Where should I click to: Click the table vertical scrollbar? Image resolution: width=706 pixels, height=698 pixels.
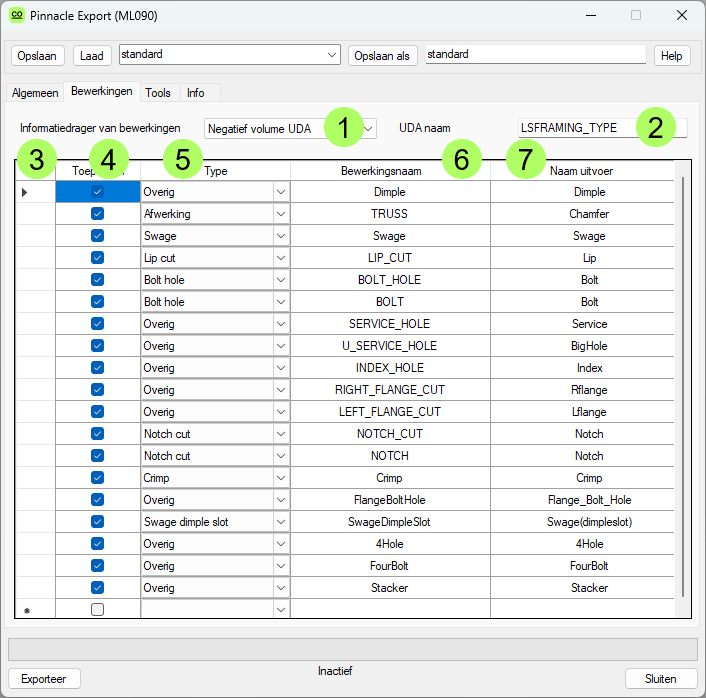click(x=683, y=387)
